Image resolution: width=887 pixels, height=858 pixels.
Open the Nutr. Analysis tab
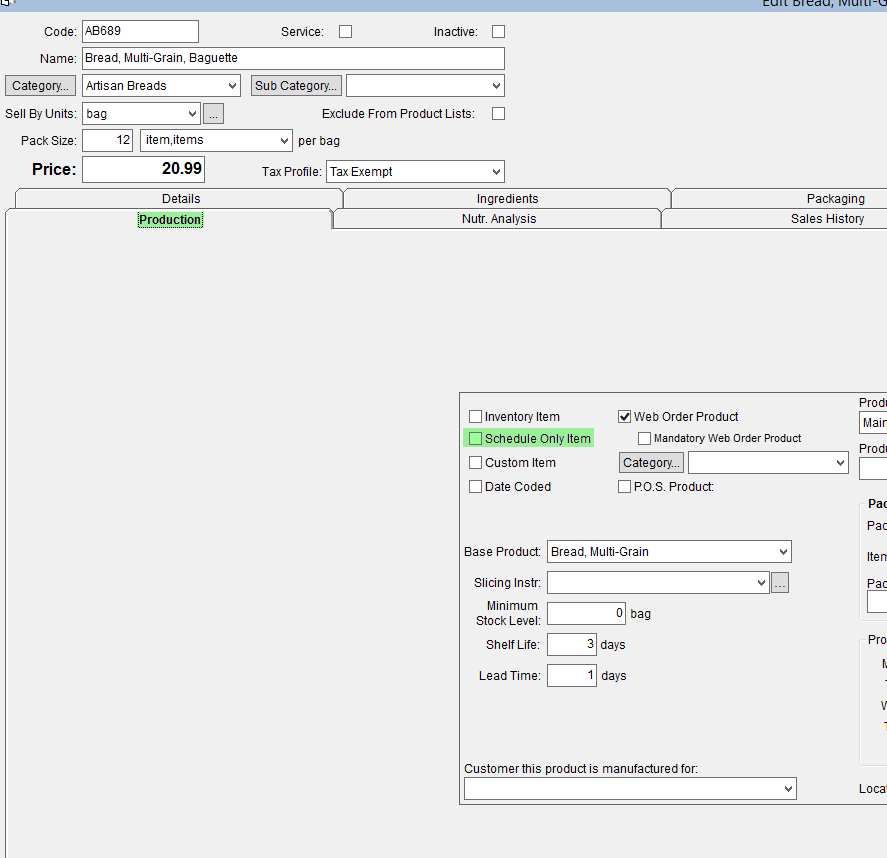pyautogui.click(x=498, y=219)
